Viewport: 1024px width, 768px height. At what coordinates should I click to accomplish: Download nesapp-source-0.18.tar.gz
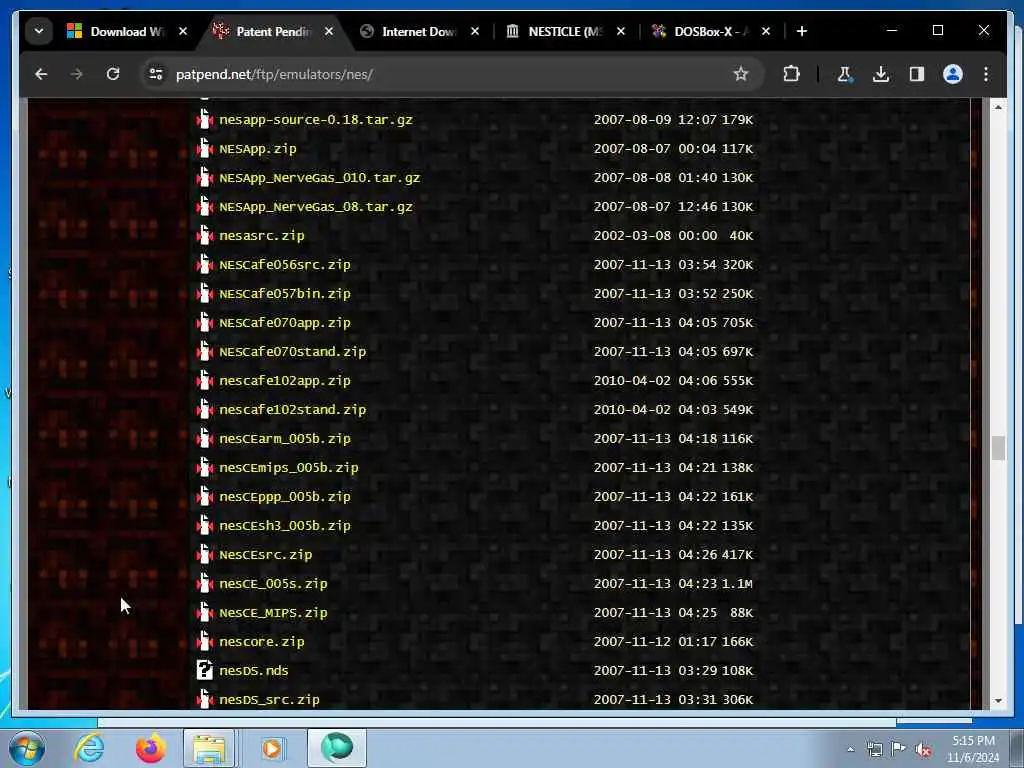click(315, 120)
